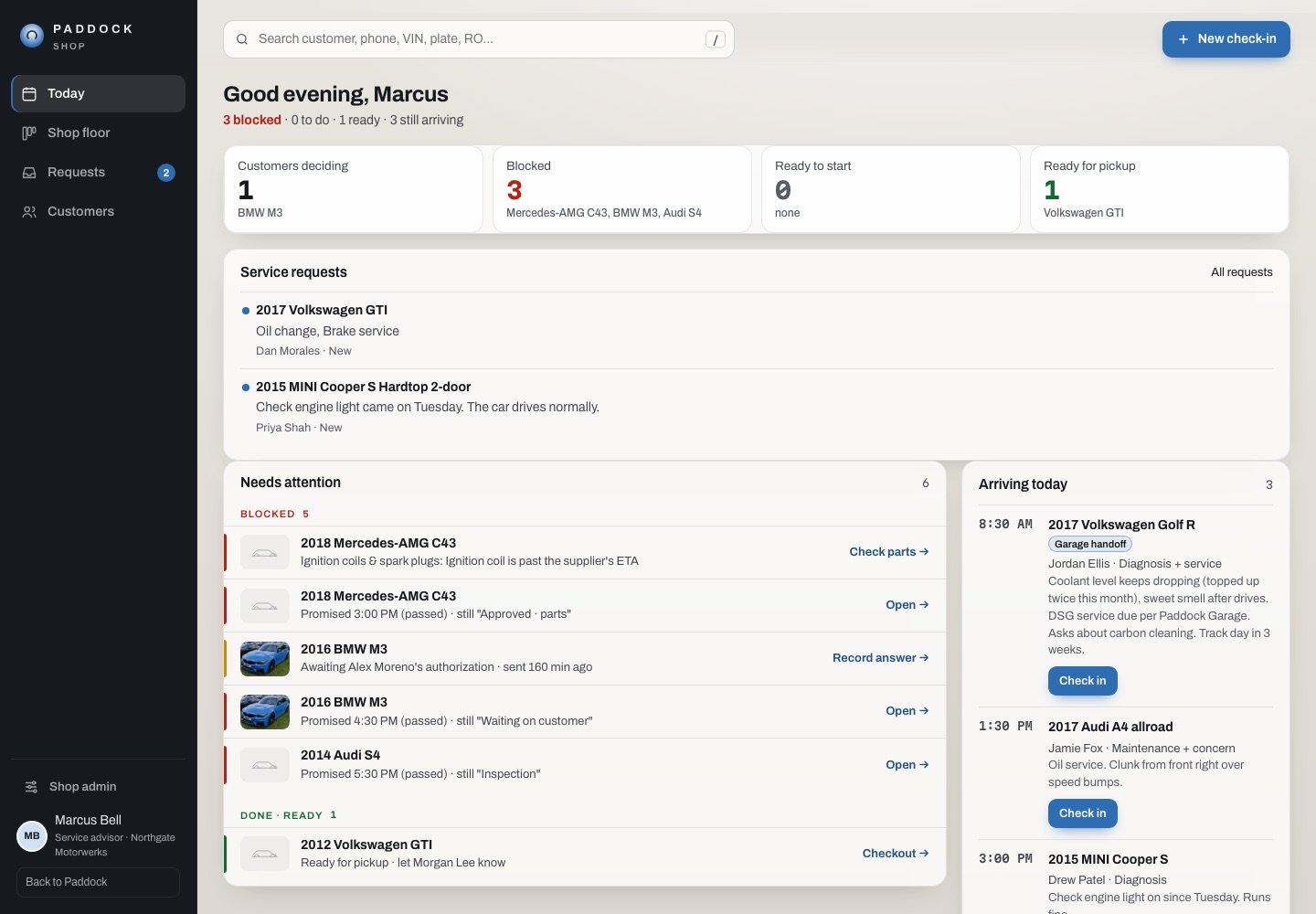This screenshot has width=1316, height=914.
Task: Click the Garage handoff tag
Action: [x=1090, y=544]
